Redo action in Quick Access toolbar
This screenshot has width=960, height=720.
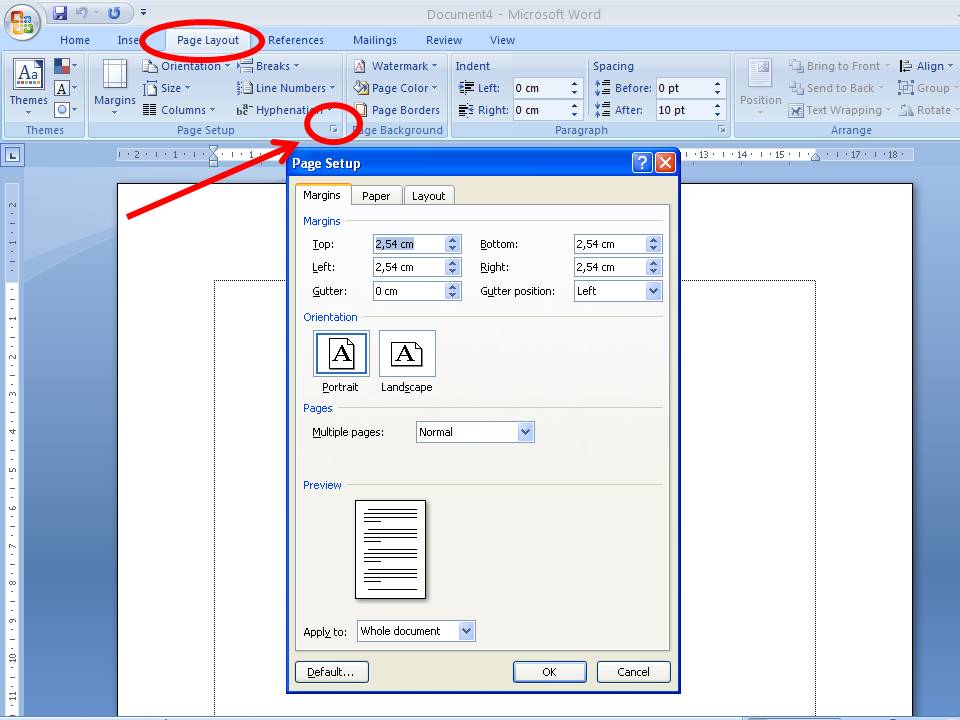click(114, 13)
